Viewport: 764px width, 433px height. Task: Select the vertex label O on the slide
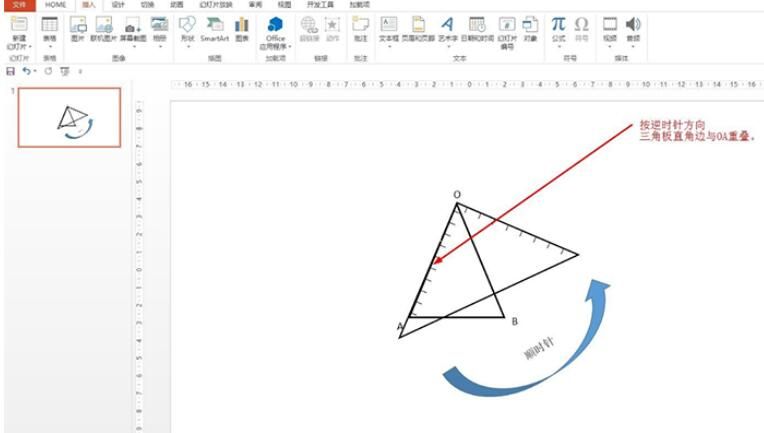[457, 195]
